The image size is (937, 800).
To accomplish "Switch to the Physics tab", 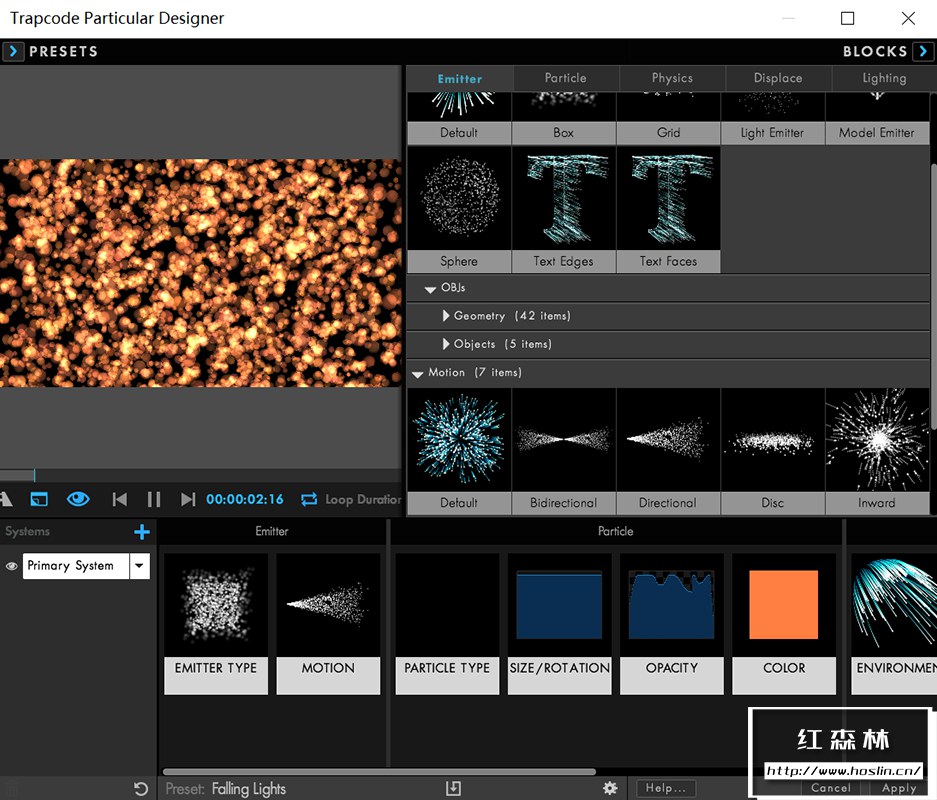I will 671,78.
